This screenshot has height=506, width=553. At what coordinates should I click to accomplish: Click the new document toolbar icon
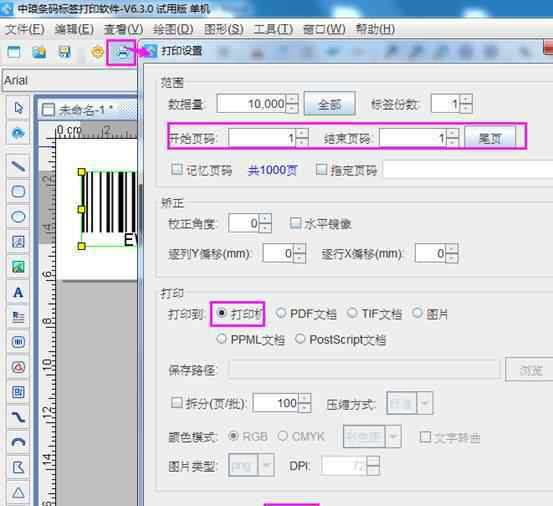[14, 52]
